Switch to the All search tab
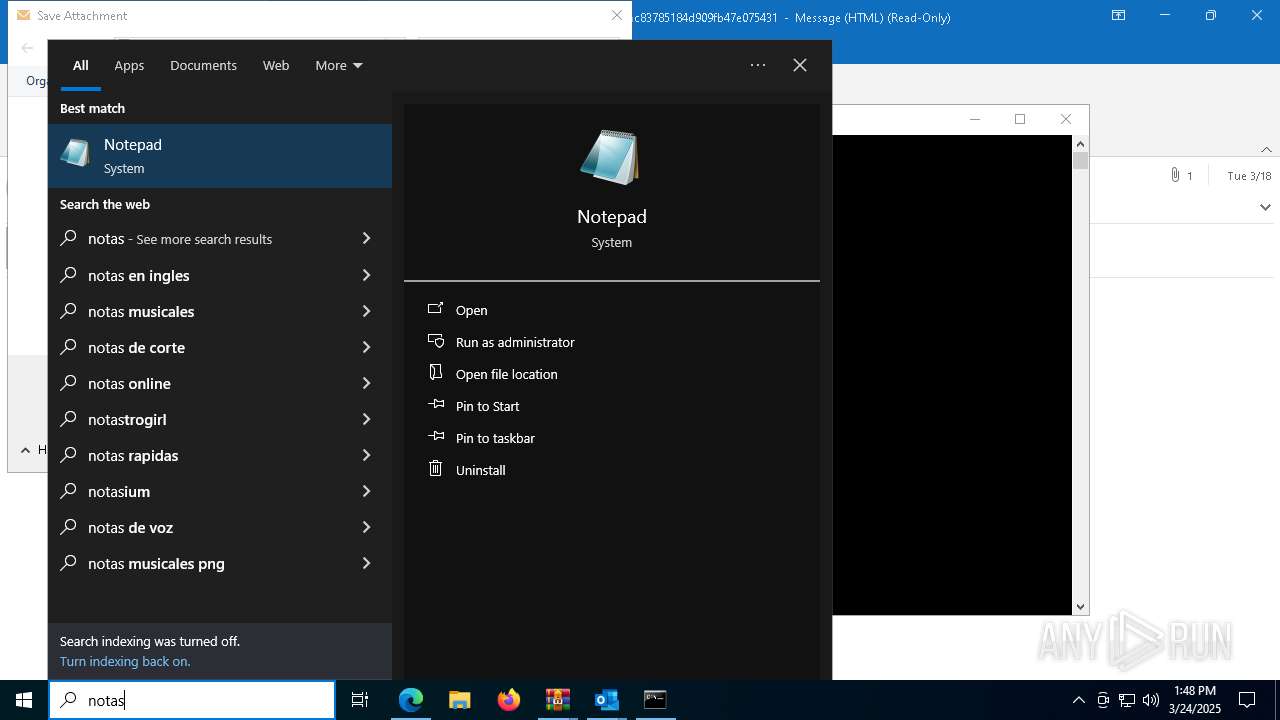Viewport: 1280px width, 720px height. [81, 65]
